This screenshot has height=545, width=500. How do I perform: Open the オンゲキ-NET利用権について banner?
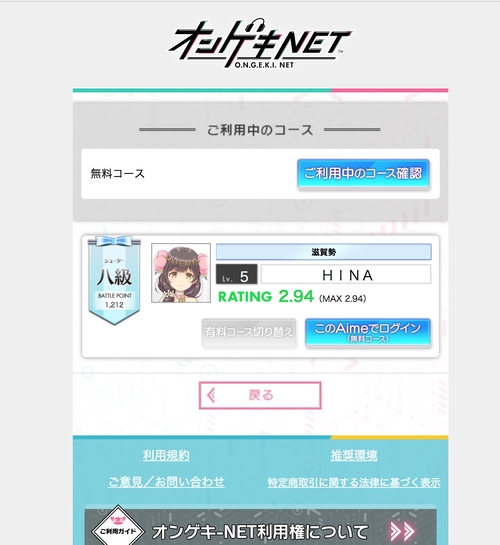pyautogui.click(x=260, y=527)
